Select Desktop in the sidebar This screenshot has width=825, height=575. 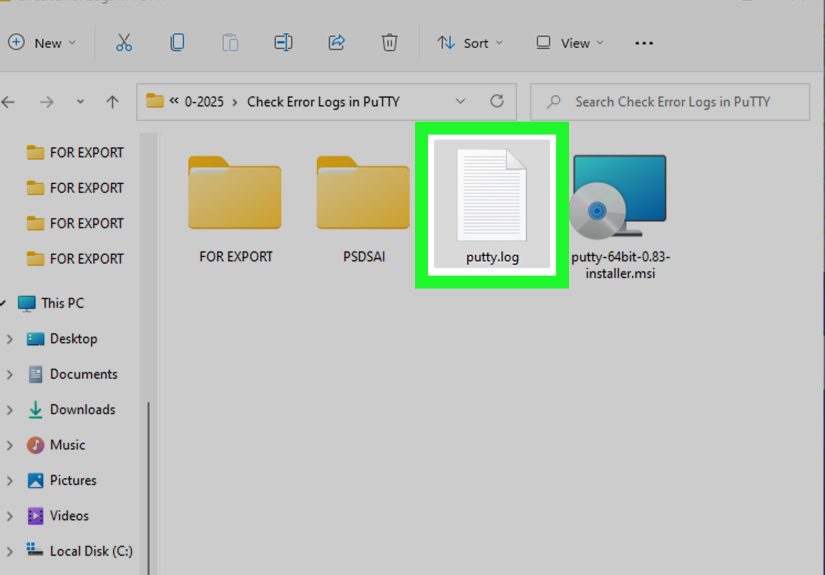pos(62,339)
